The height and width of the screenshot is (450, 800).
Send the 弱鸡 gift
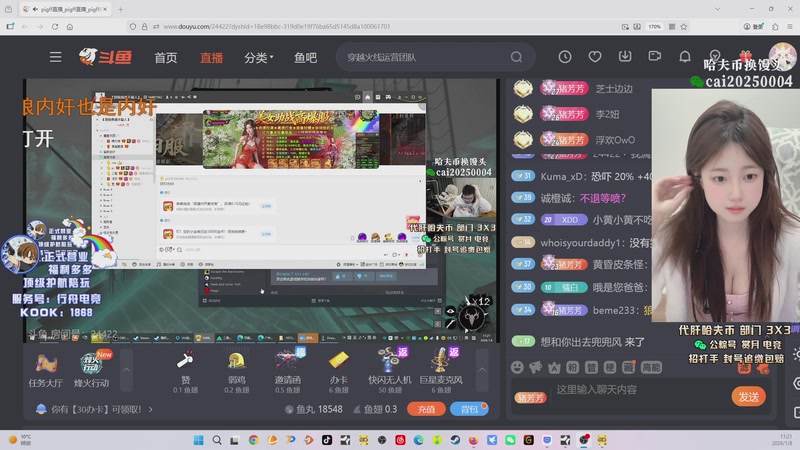[236, 372]
